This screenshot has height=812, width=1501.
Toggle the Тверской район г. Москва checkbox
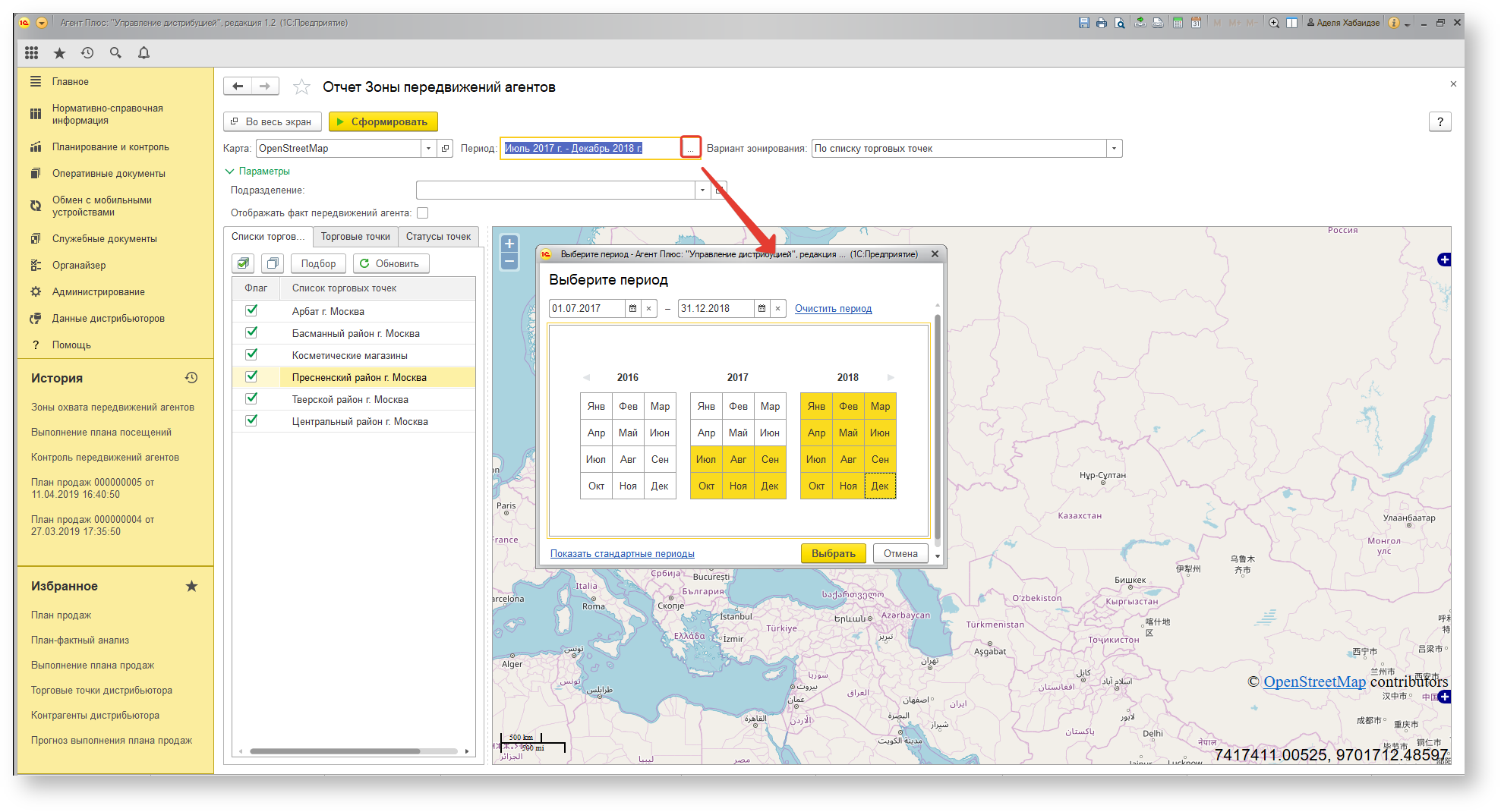coord(251,398)
